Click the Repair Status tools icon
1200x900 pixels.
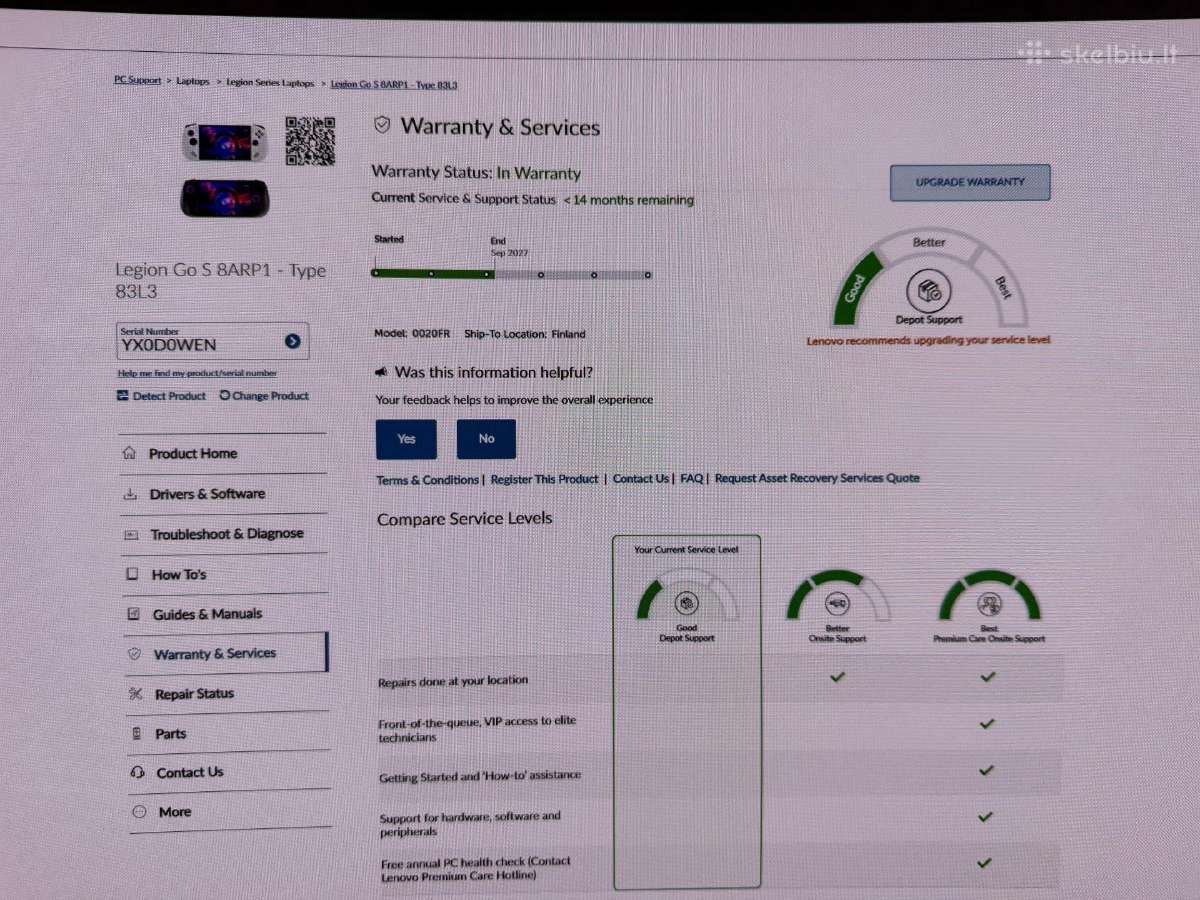pos(135,694)
